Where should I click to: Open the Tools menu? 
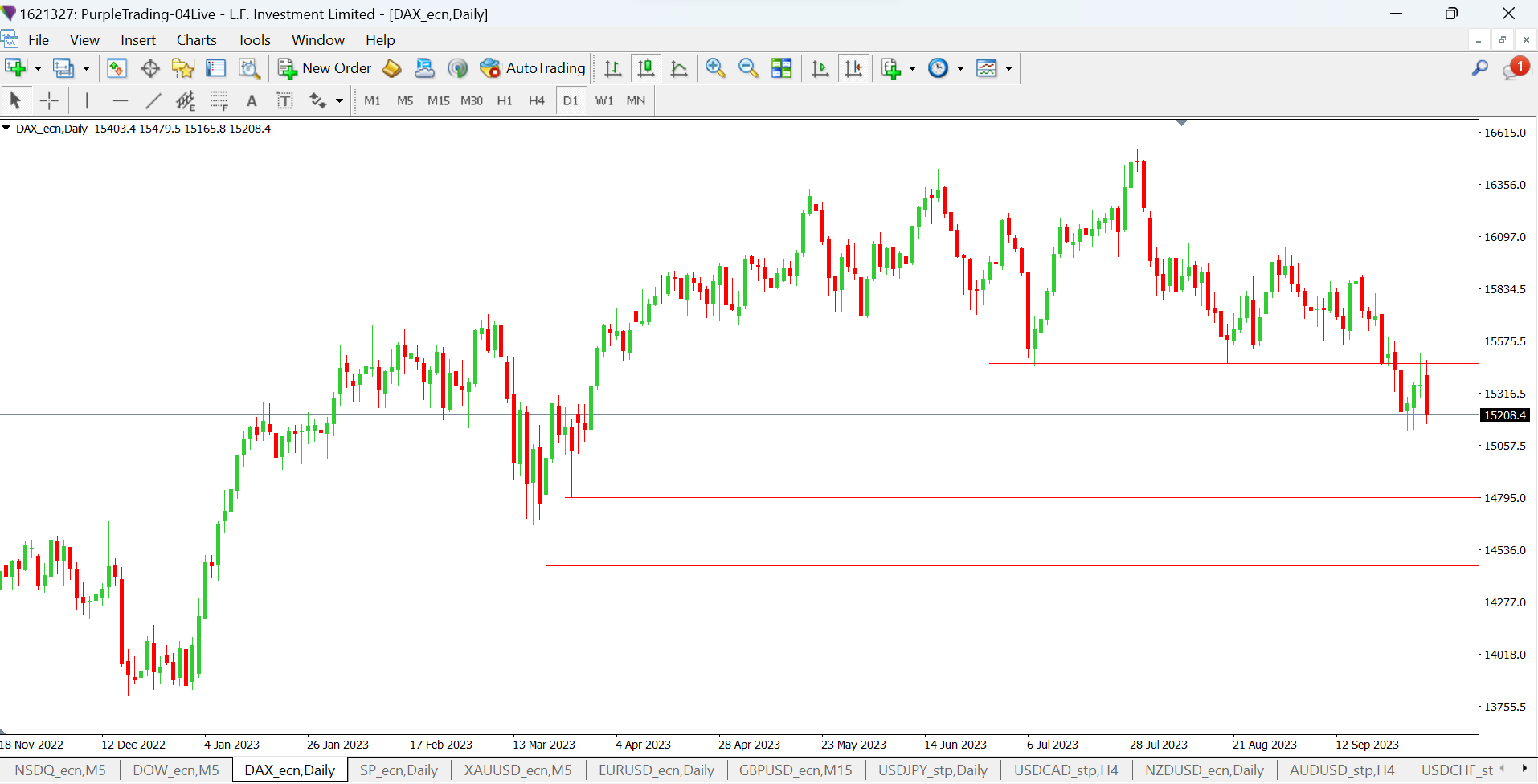coord(254,40)
